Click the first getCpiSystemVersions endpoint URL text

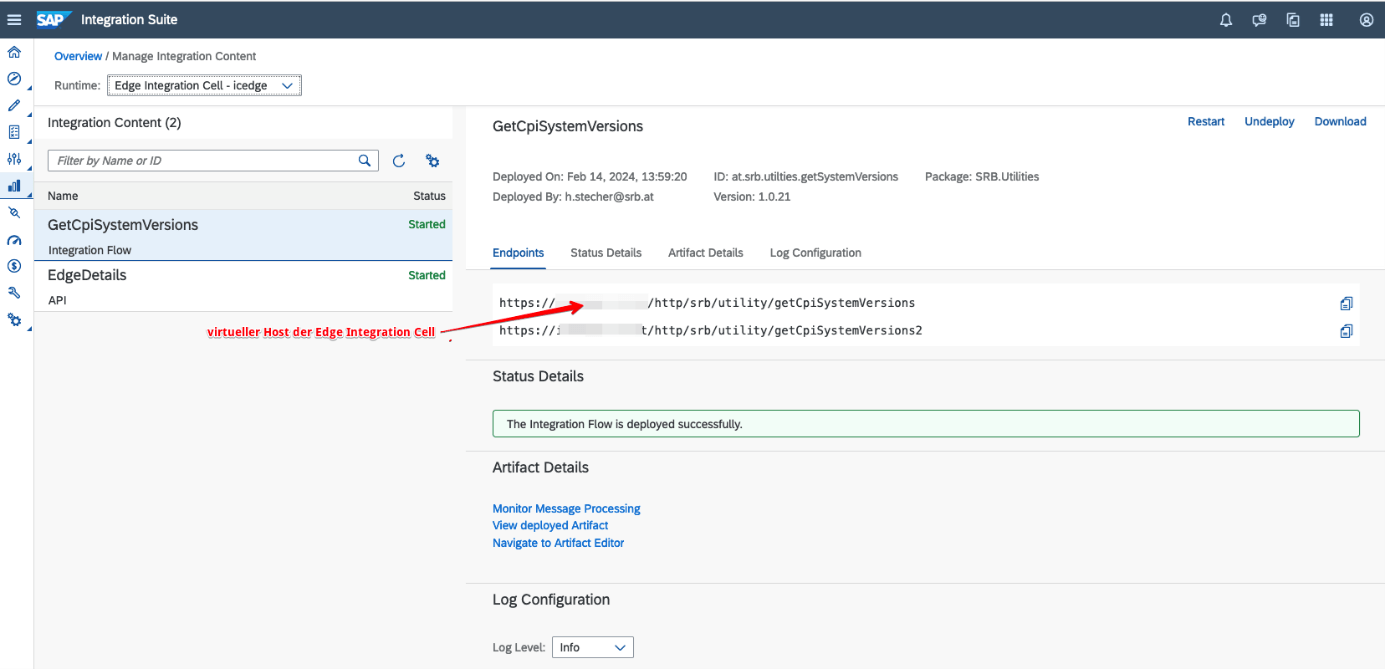tap(707, 303)
